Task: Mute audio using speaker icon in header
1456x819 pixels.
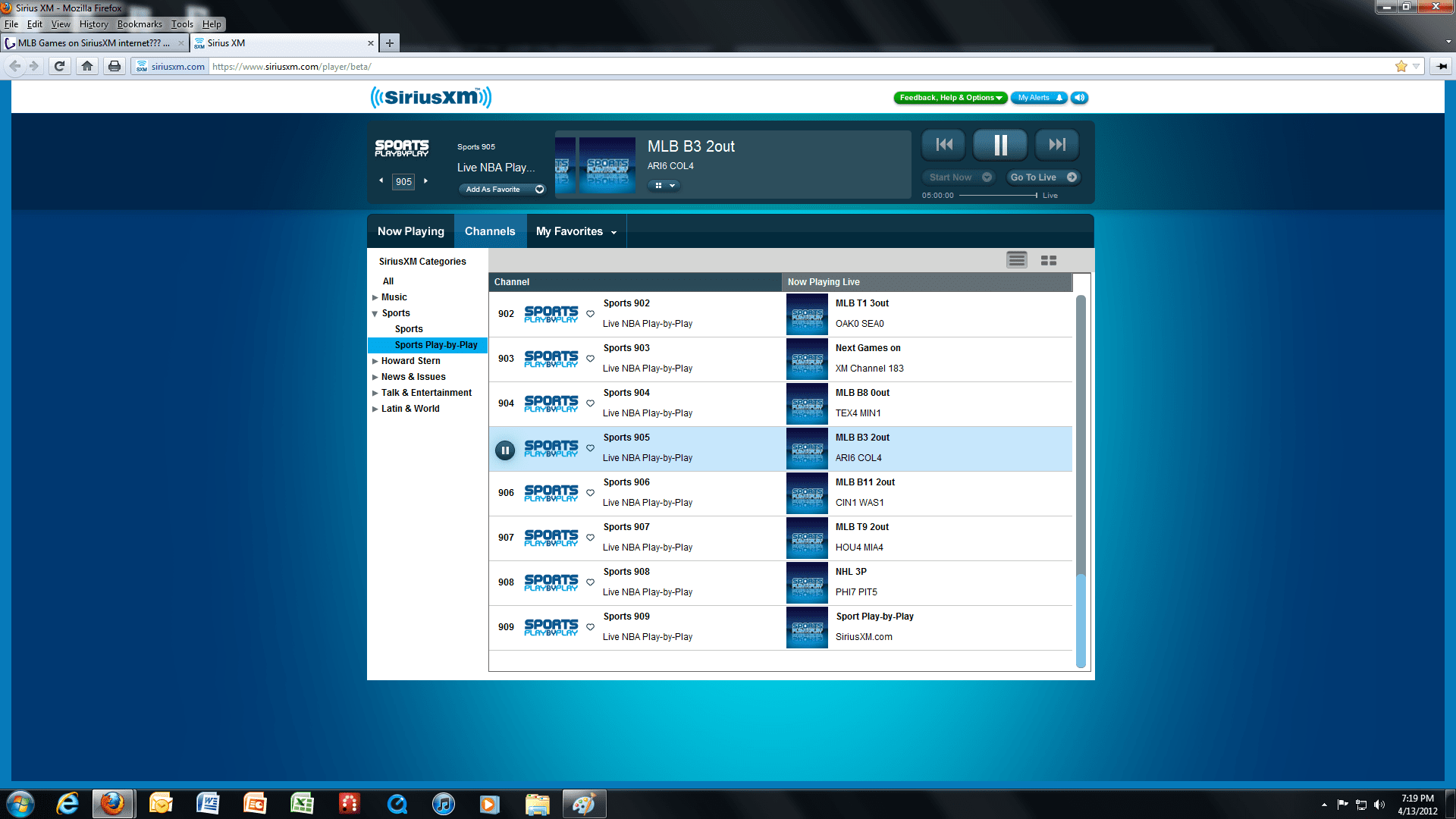Action: coord(1080,98)
